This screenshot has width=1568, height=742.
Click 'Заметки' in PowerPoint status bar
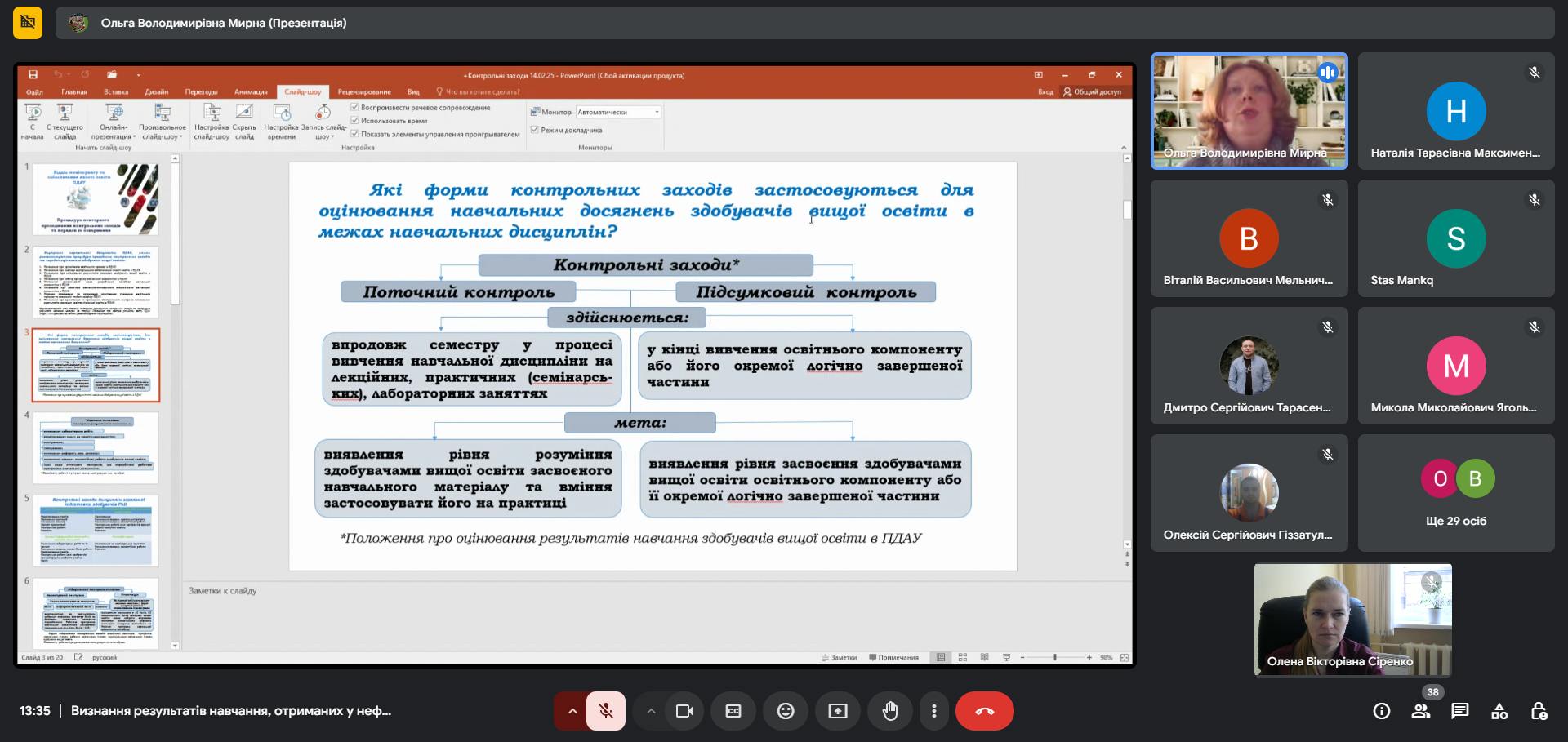tap(839, 657)
